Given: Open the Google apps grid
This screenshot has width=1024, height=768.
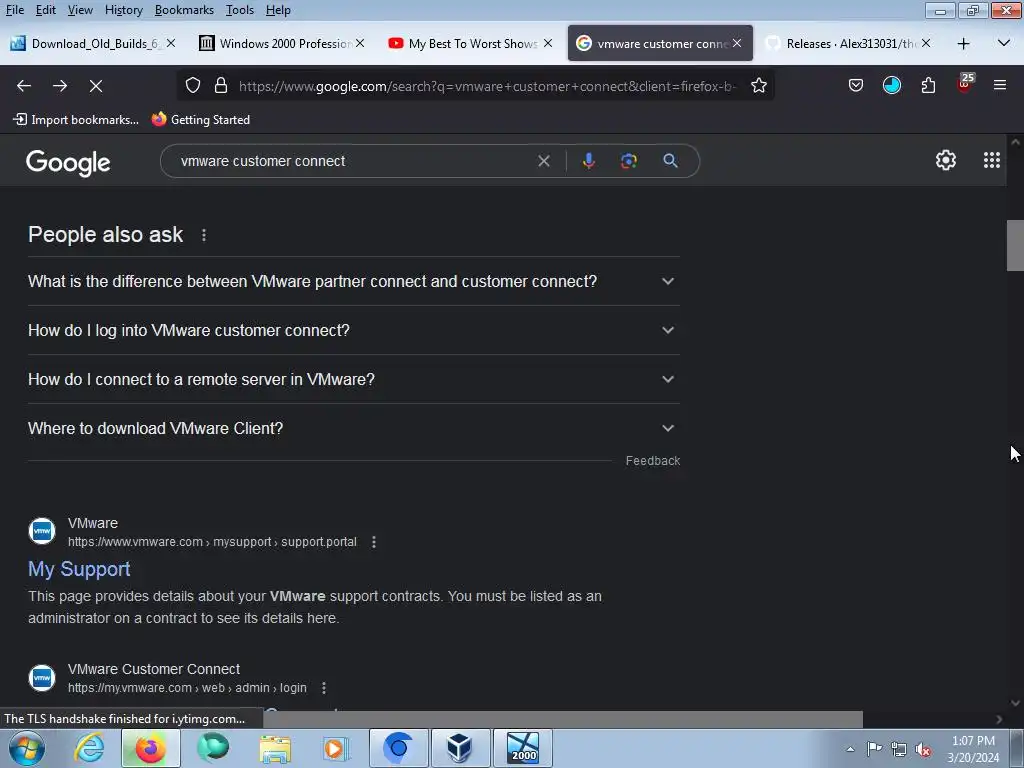Looking at the screenshot, I should point(992,160).
